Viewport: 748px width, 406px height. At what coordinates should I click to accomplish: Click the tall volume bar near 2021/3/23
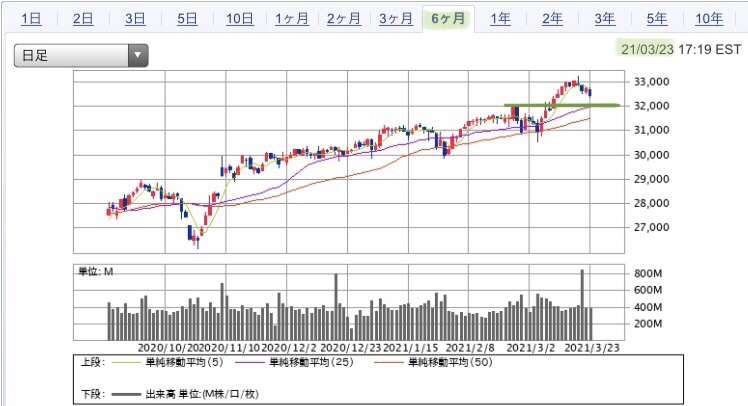(582, 304)
